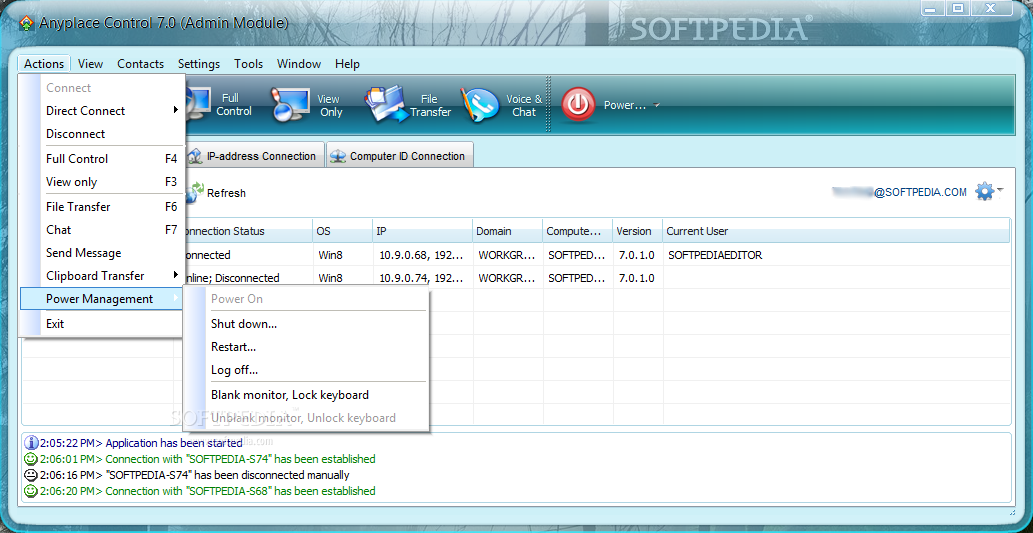Expand Direct Connect submenu
The image size is (1033, 533).
(x=101, y=111)
